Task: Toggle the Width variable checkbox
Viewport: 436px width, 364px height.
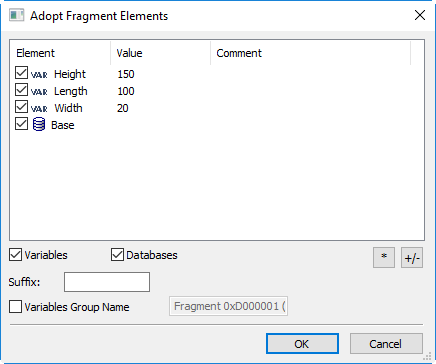Action: [21, 107]
